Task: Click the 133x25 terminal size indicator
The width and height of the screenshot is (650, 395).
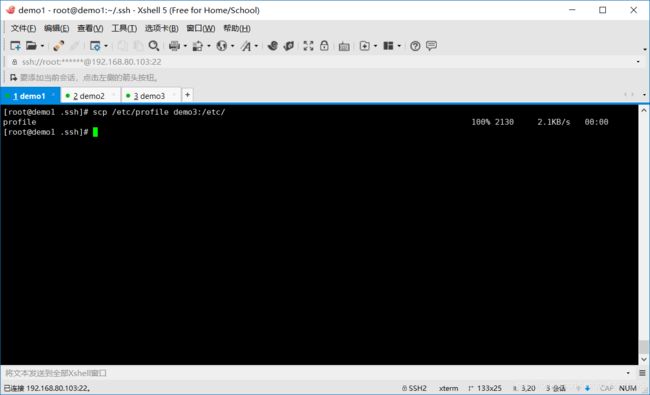Action: [x=485, y=388]
